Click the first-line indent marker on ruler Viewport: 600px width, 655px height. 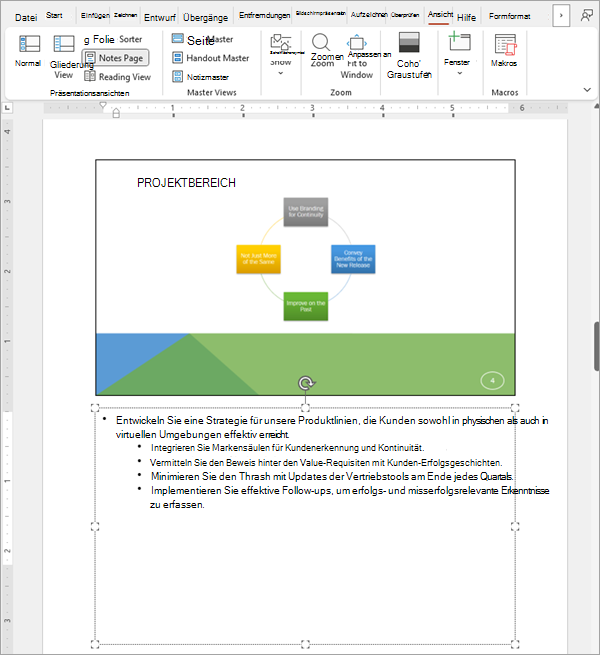tap(103, 105)
